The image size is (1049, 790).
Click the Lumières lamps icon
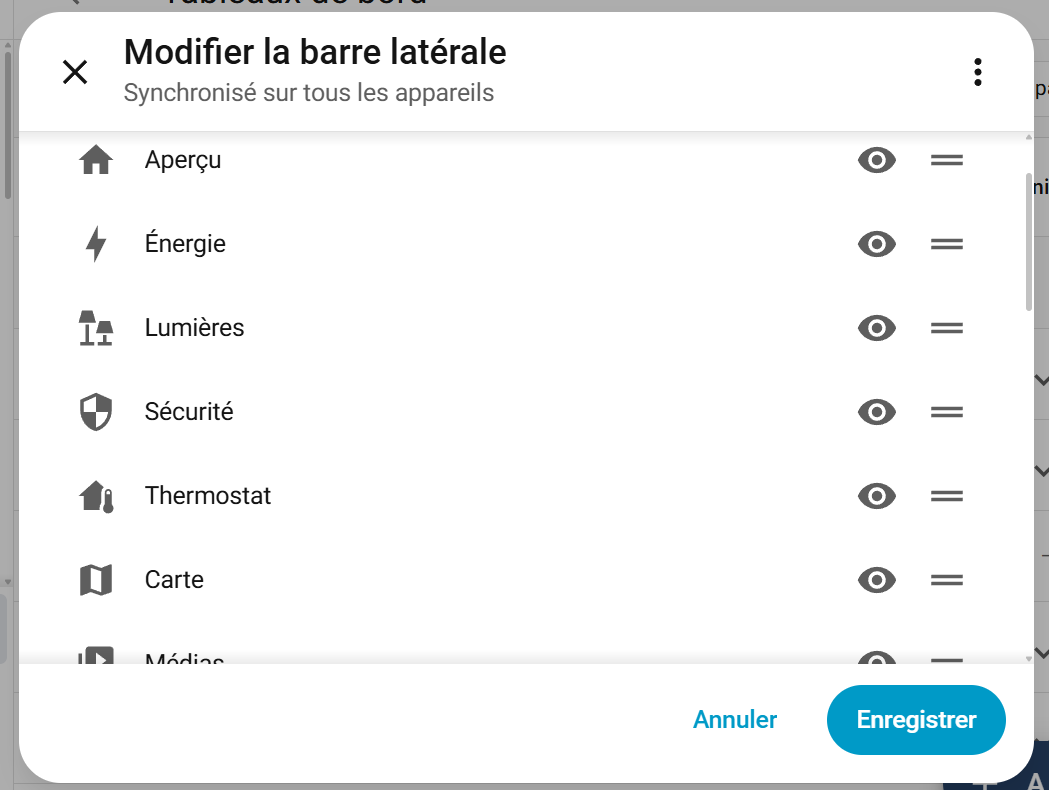click(x=96, y=328)
